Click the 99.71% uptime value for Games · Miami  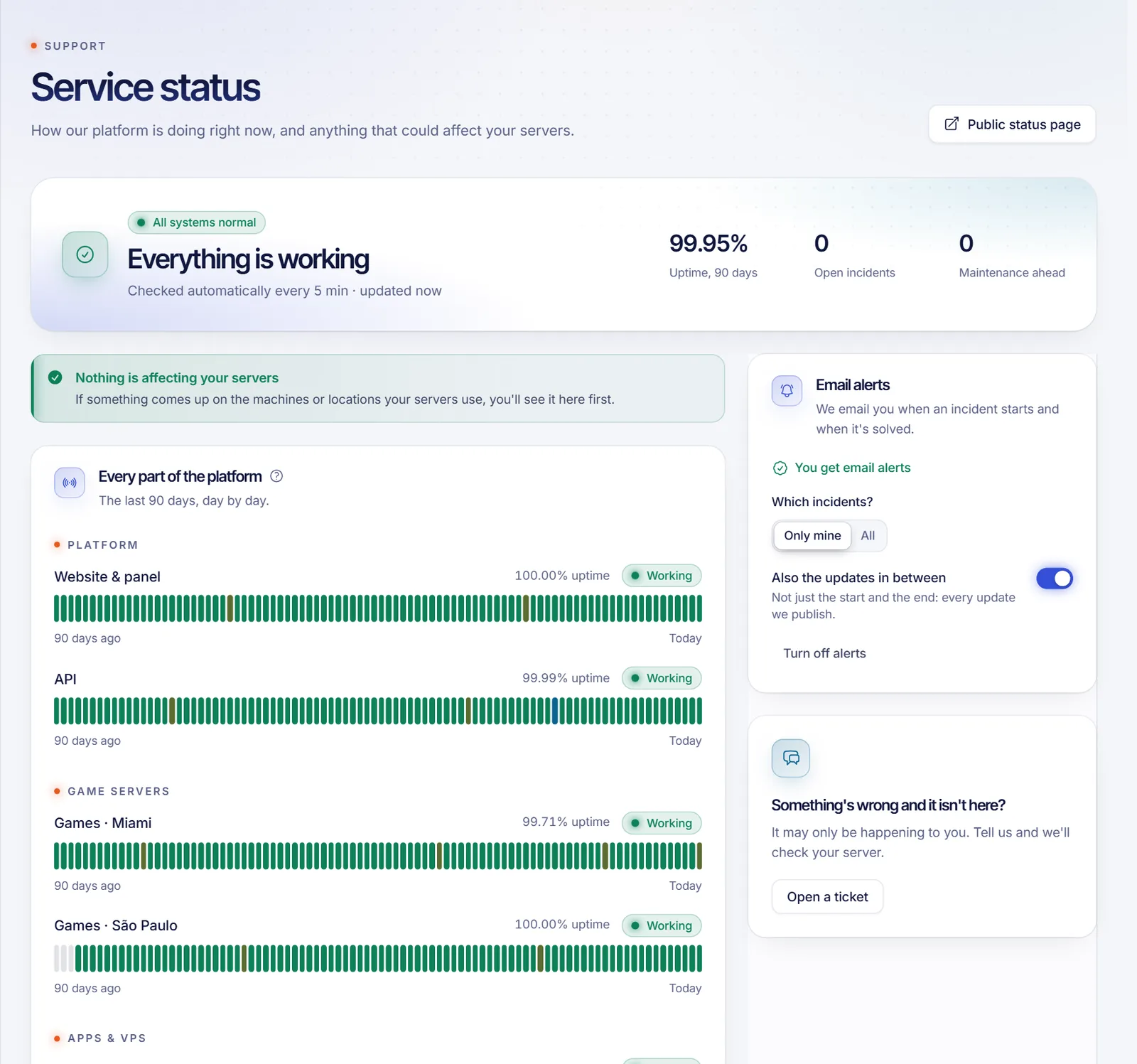[566, 822]
